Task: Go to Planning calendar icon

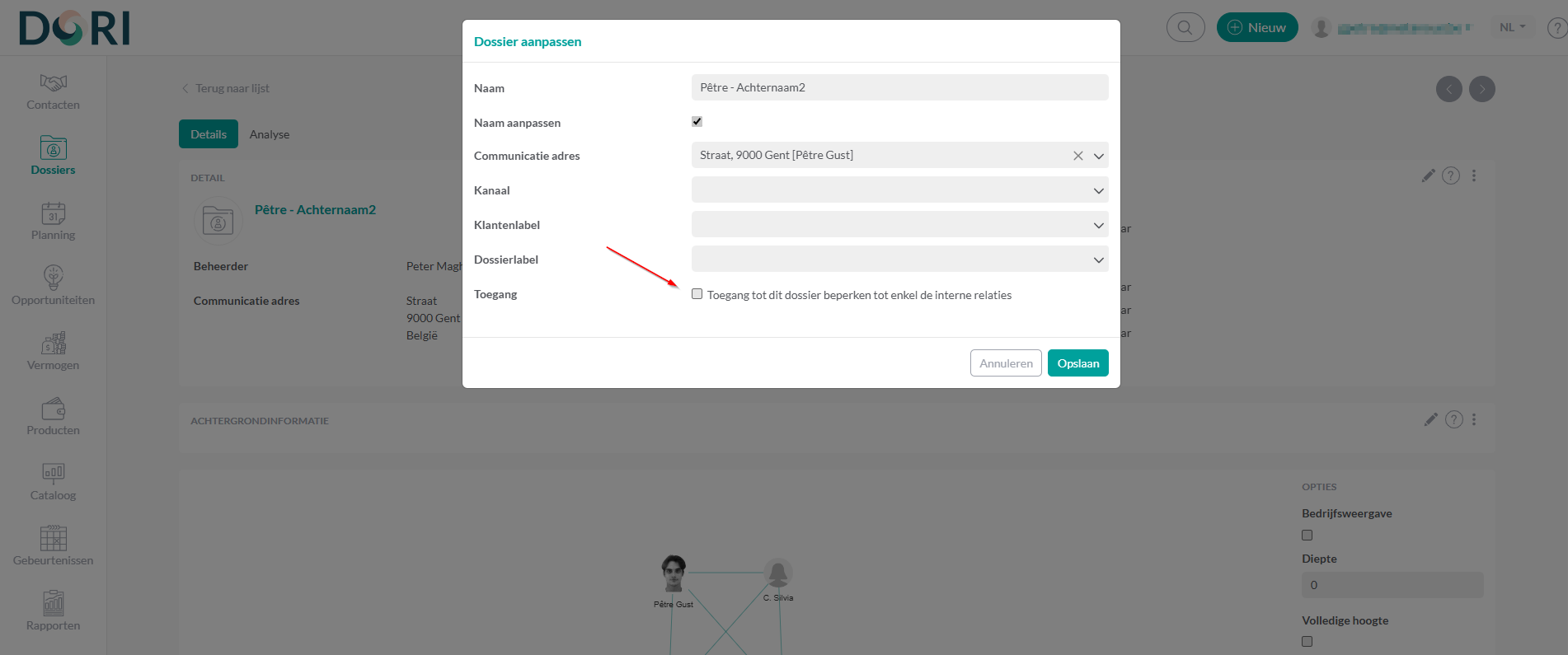Action: click(x=54, y=213)
